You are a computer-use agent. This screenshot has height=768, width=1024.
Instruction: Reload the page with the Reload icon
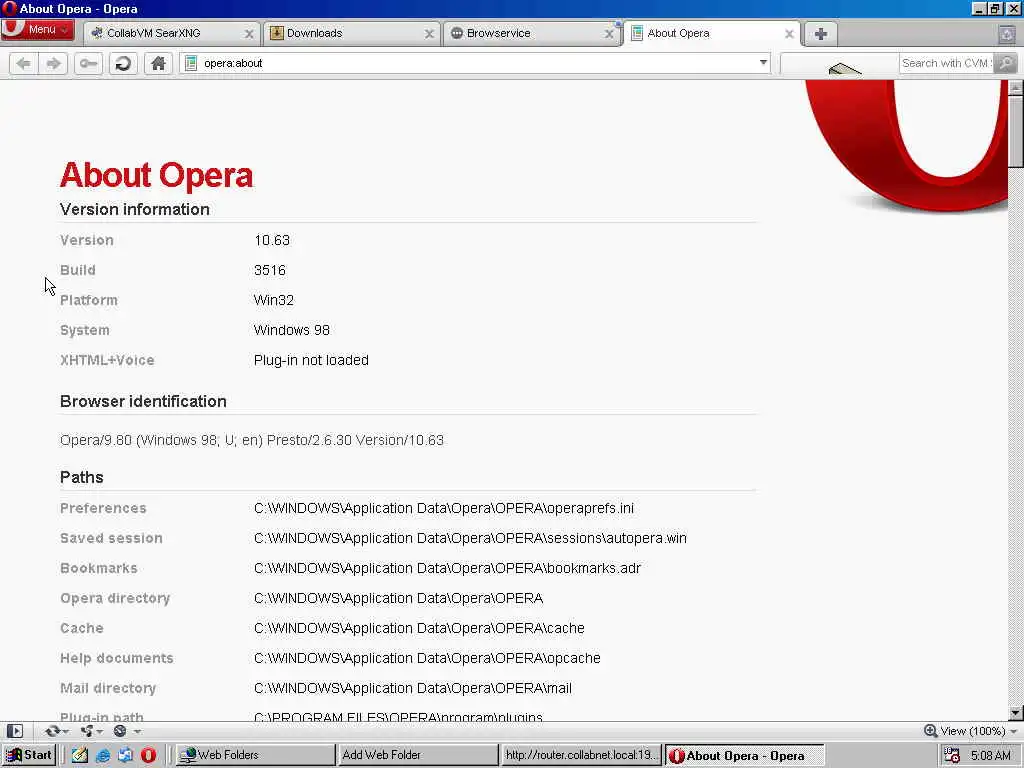coord(123,63)
